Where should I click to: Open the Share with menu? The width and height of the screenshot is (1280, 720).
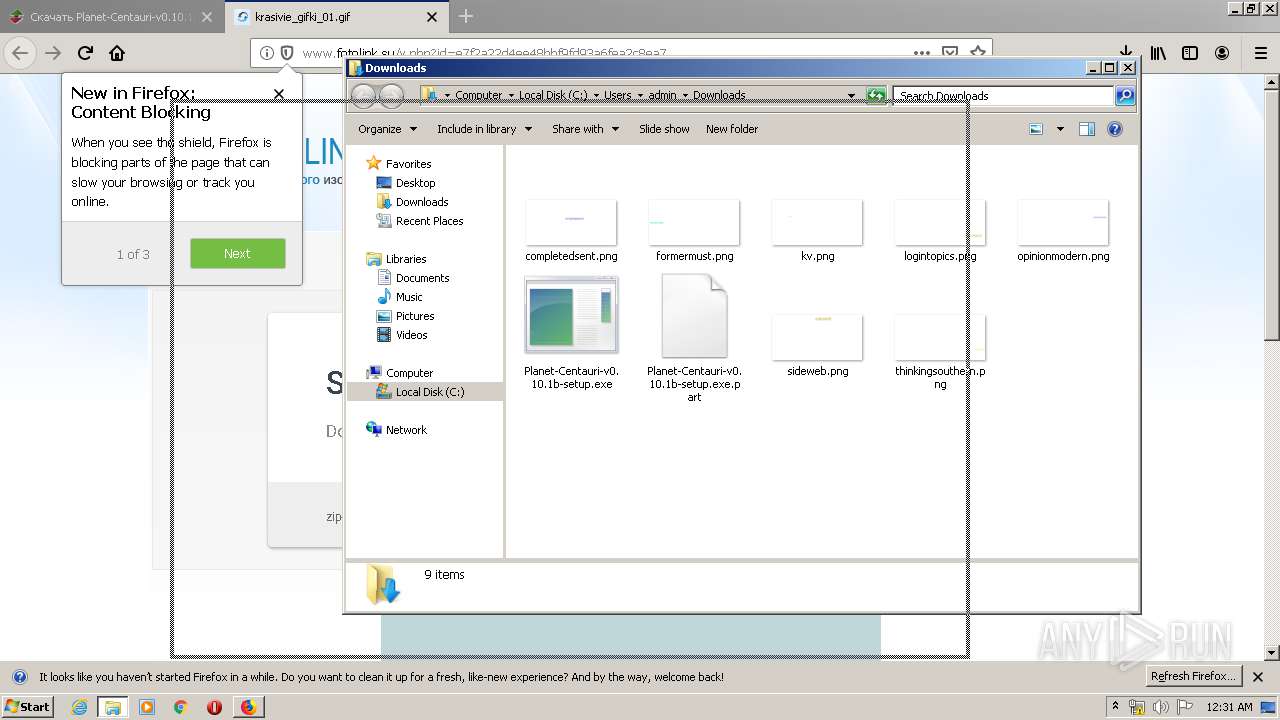(x=585, y=129)
